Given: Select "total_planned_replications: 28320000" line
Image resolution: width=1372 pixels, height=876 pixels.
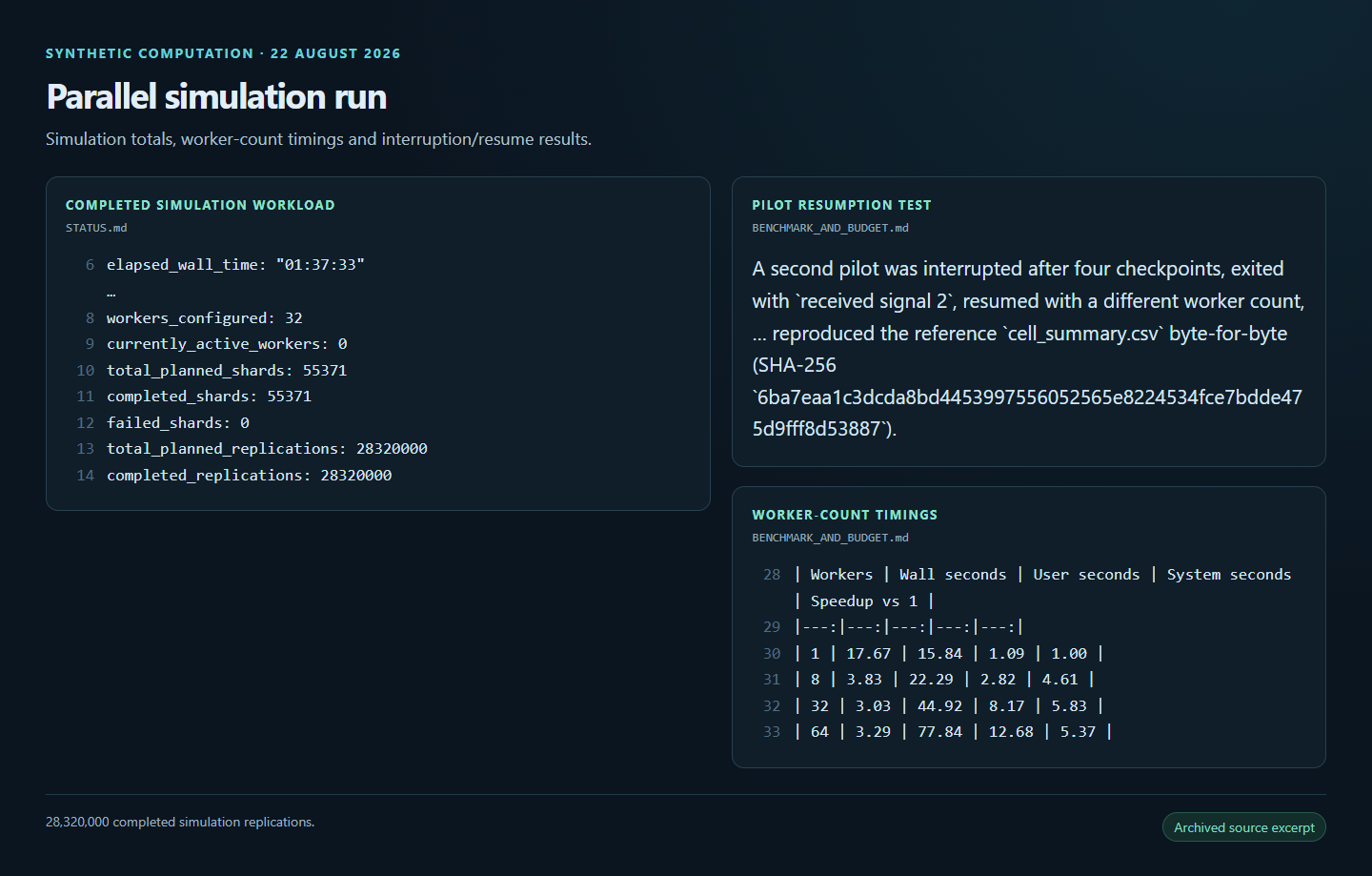Looking at the screenshot, I should tap(267, 449).
